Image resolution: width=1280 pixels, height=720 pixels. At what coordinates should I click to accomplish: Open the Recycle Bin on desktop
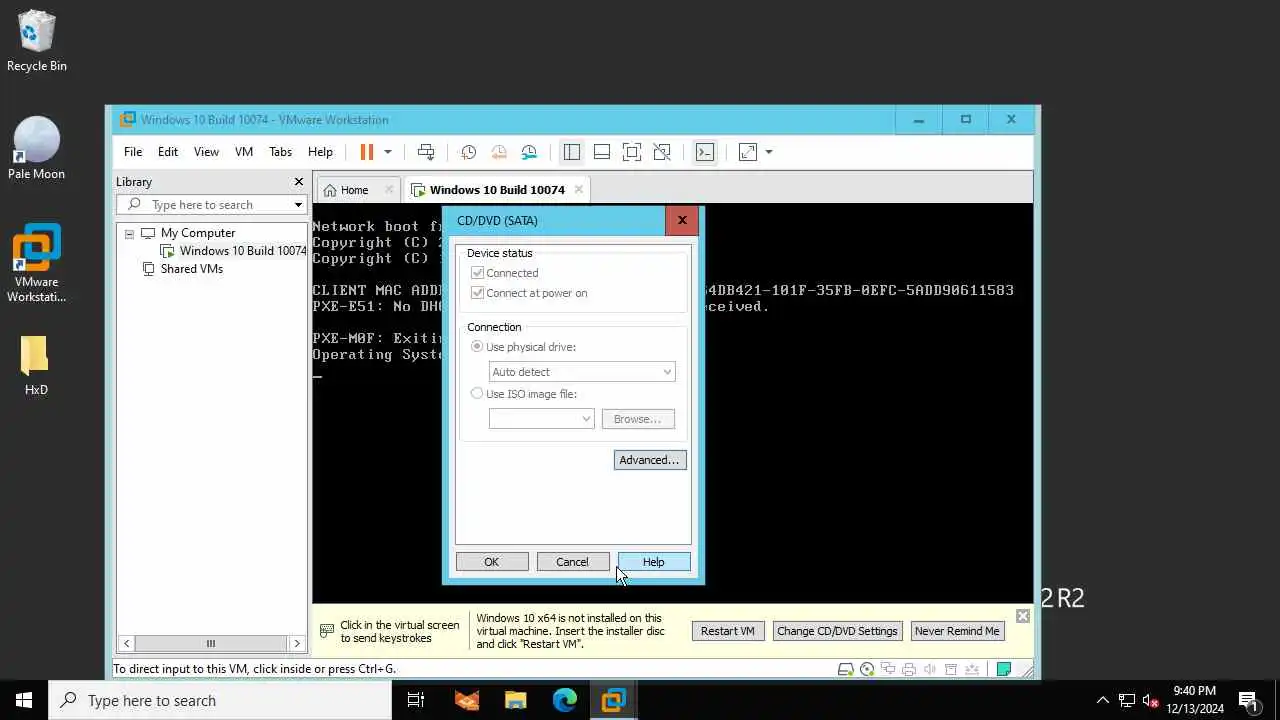36,41
